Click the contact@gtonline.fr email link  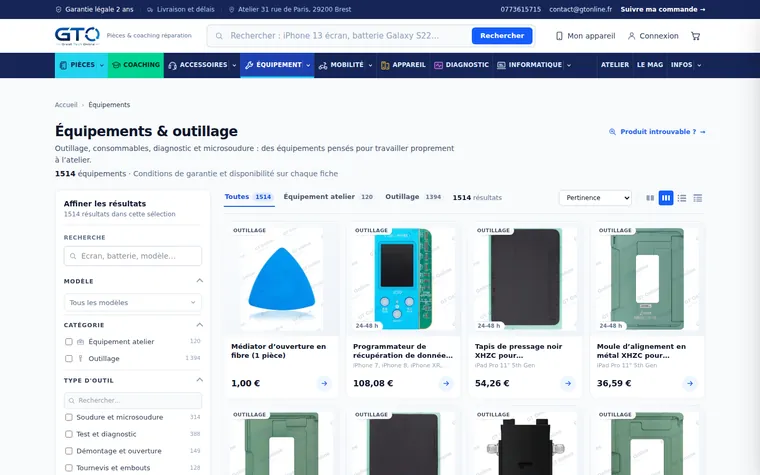click(x=580, y=9)
